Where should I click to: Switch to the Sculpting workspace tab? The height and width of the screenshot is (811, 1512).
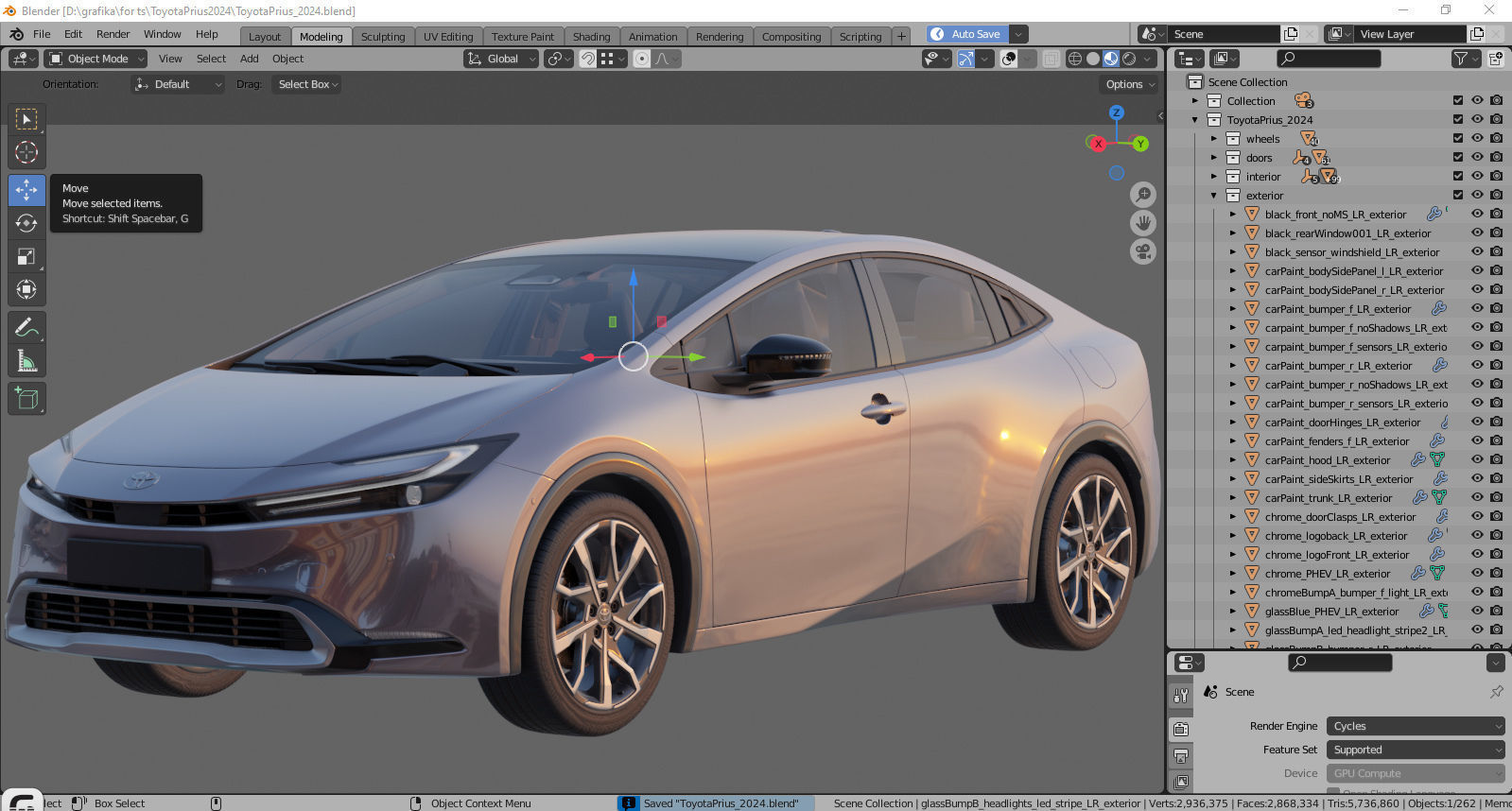click(383, 37)
